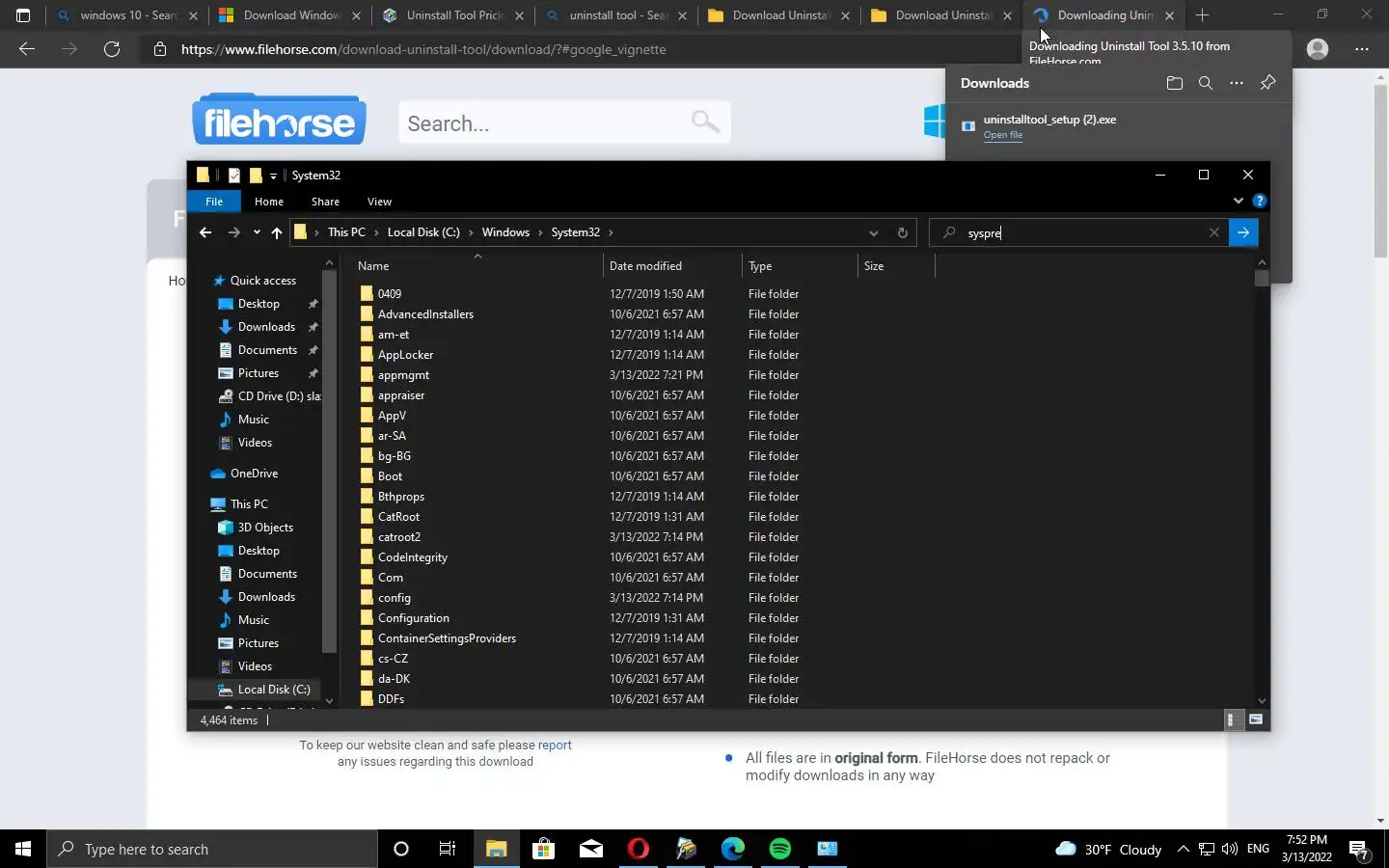This screenshot has width=1389, height=868.
Task: Click the FileHorse logo
Action: 279,120
